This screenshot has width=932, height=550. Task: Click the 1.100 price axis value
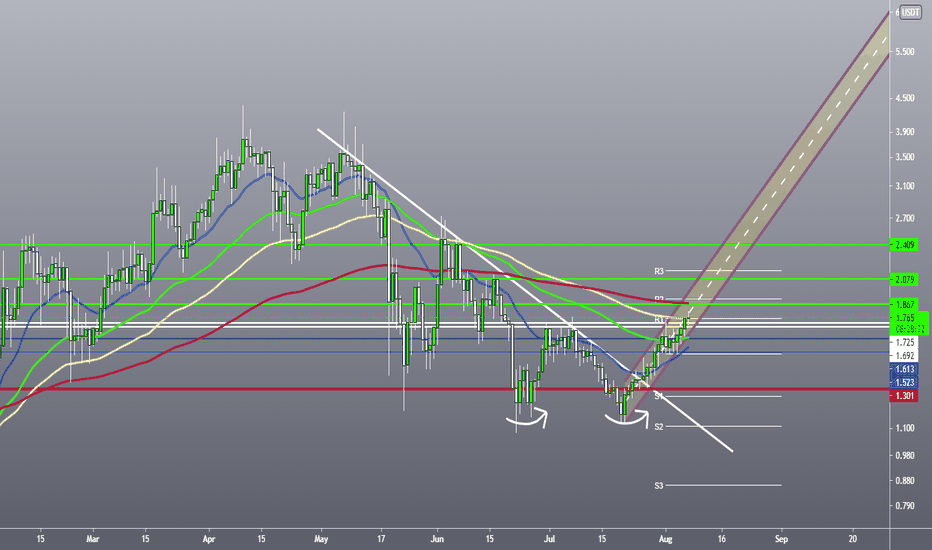pyautogui.click(x=905, y=428)
